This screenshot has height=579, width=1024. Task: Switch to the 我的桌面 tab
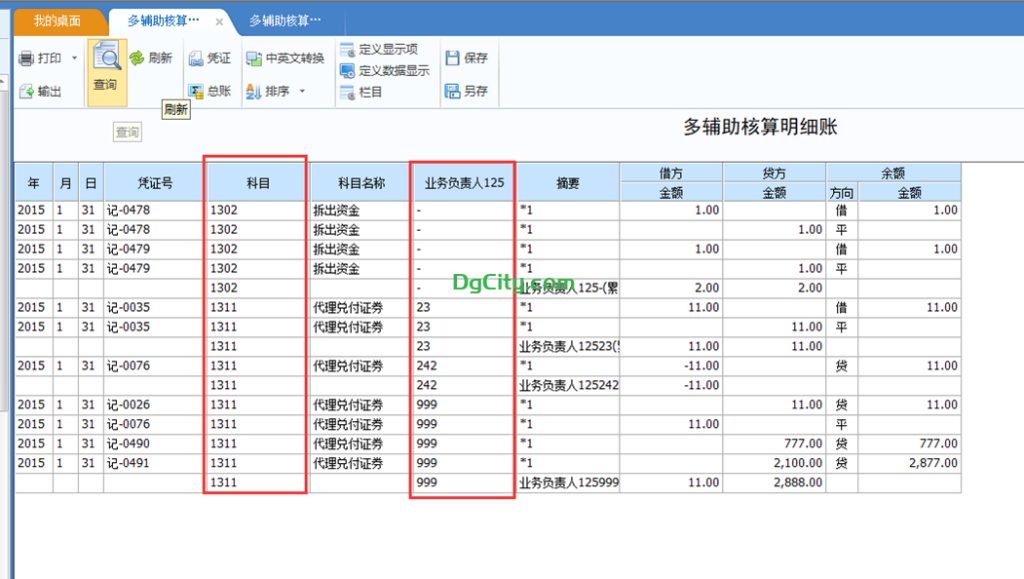pos(56,20)
